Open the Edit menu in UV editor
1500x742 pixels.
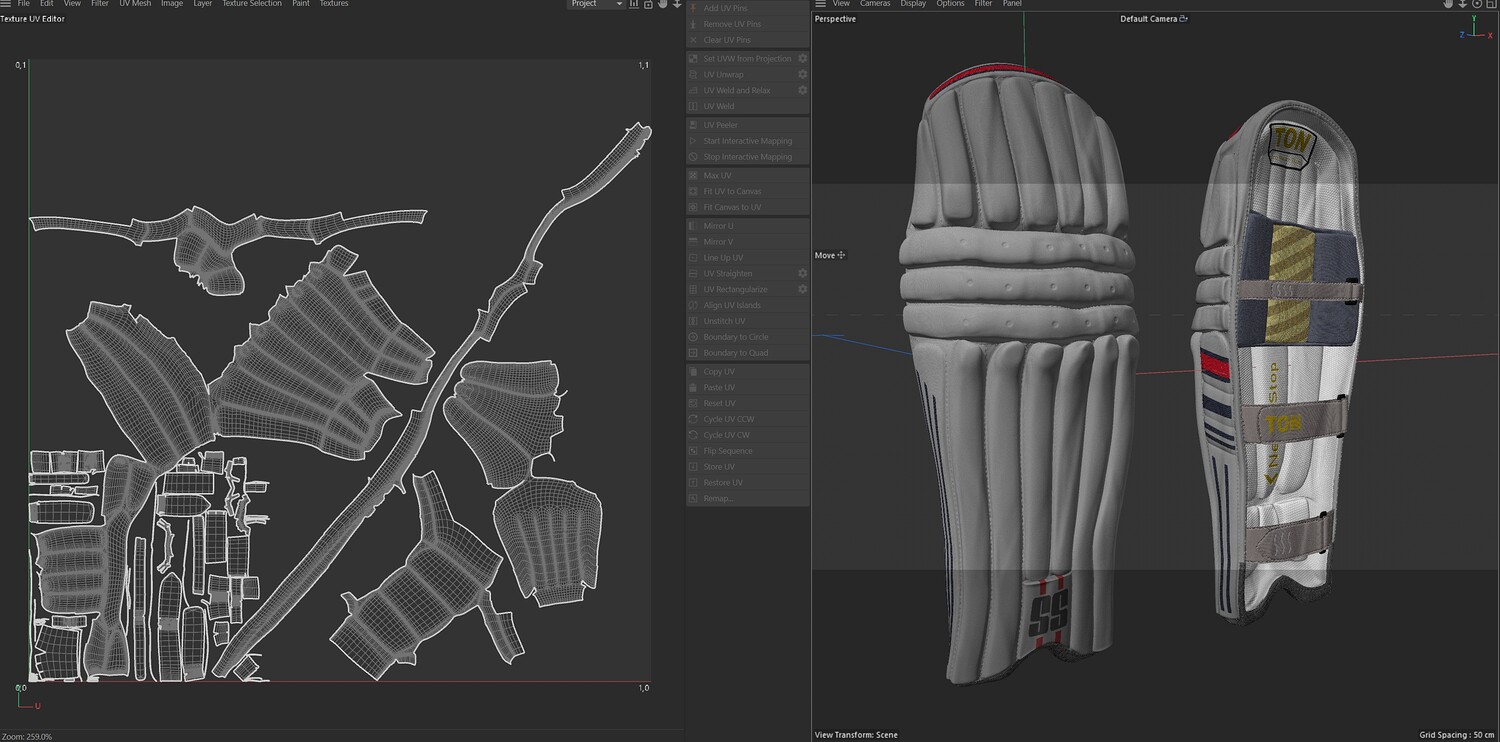(x=47, y=4)
